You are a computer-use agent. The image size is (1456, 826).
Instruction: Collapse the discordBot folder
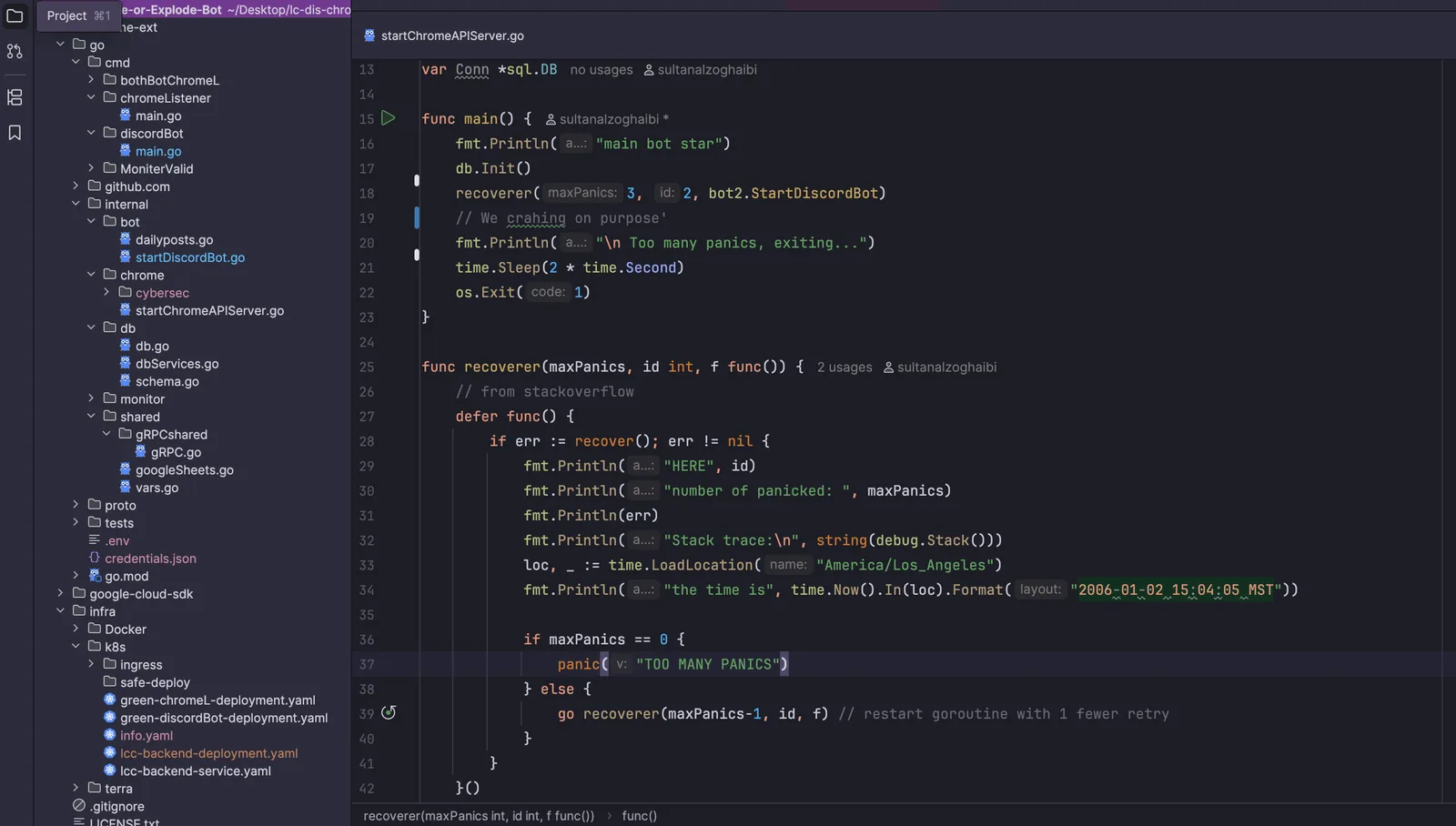(x=91, y=133)
